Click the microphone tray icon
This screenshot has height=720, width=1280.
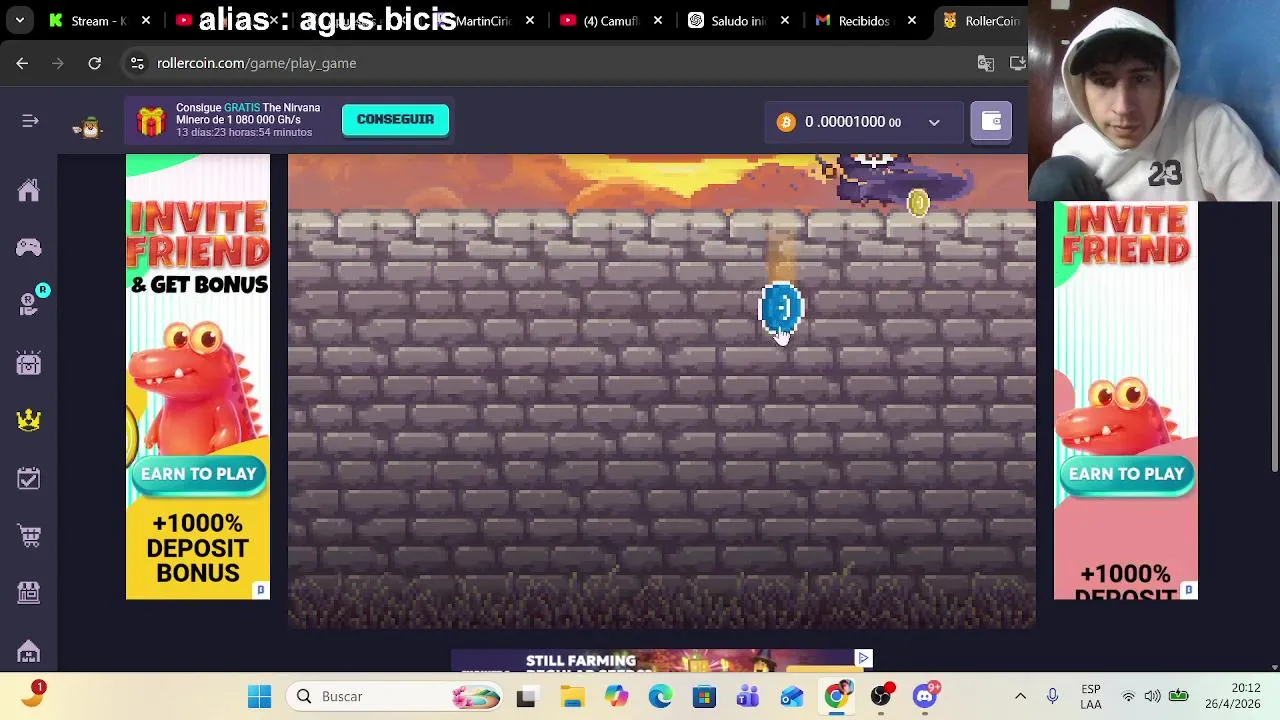click(1052, 696)
